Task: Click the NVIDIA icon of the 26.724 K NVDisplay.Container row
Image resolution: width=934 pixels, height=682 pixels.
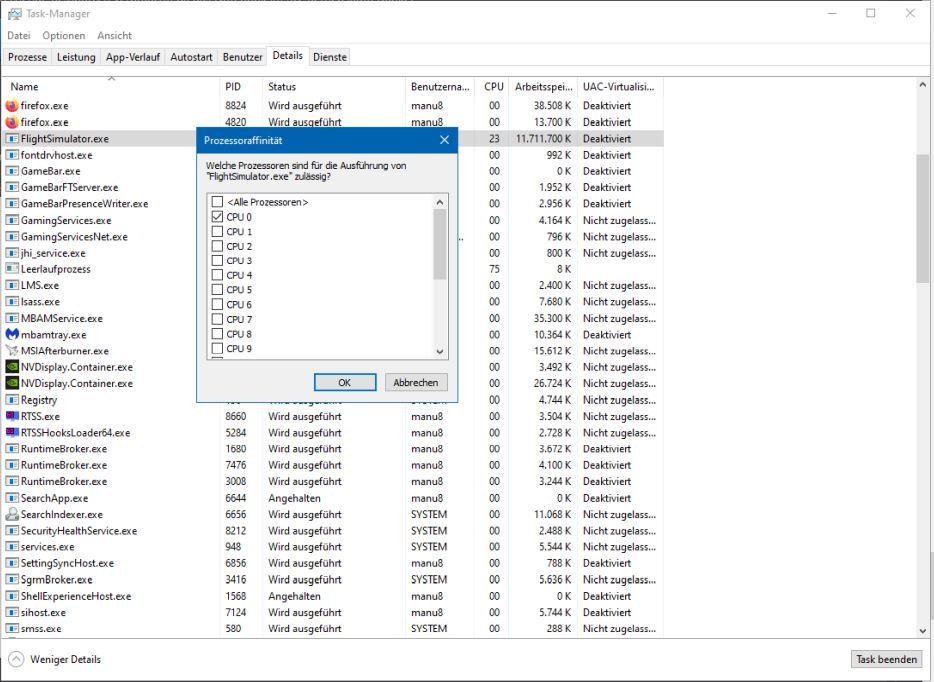Action: (x=12, y=384)
